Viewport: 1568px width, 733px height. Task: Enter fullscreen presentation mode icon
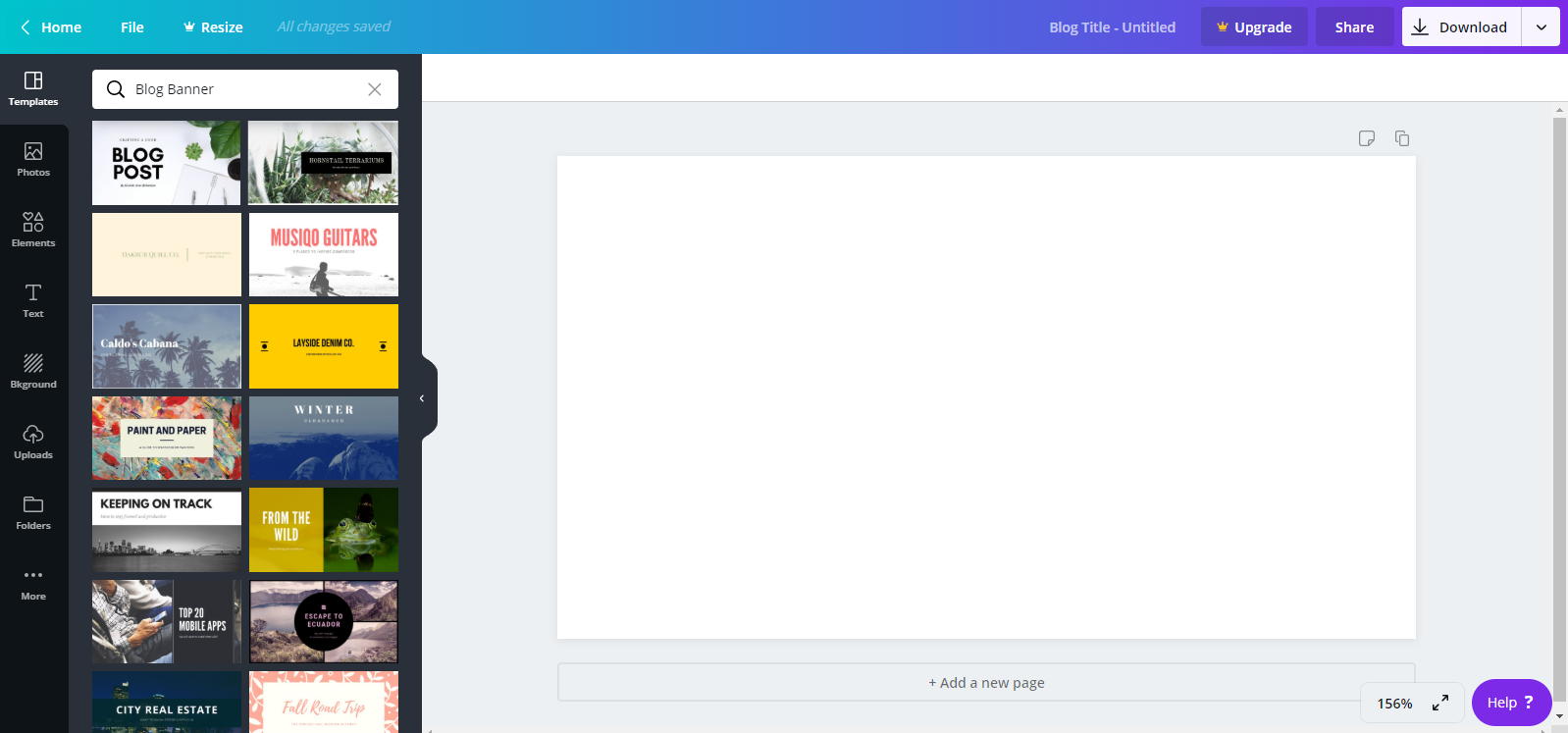tap(1440, 703)
